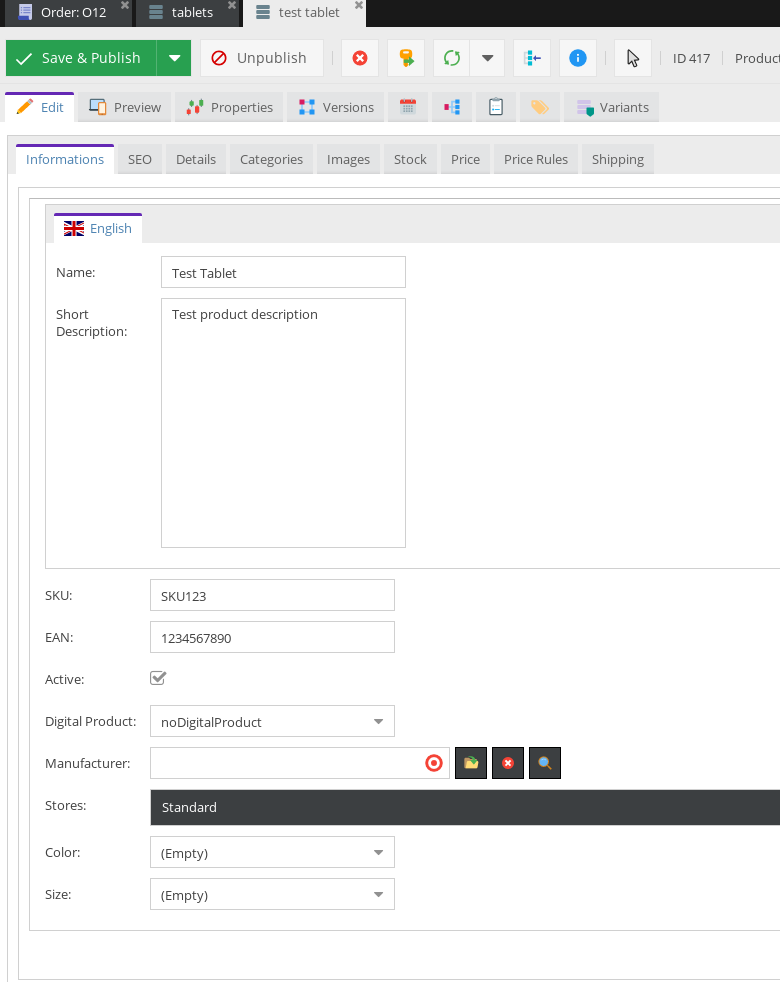Open the Properties tab
The image size is (780, 982).
click(x=229, y=107)
